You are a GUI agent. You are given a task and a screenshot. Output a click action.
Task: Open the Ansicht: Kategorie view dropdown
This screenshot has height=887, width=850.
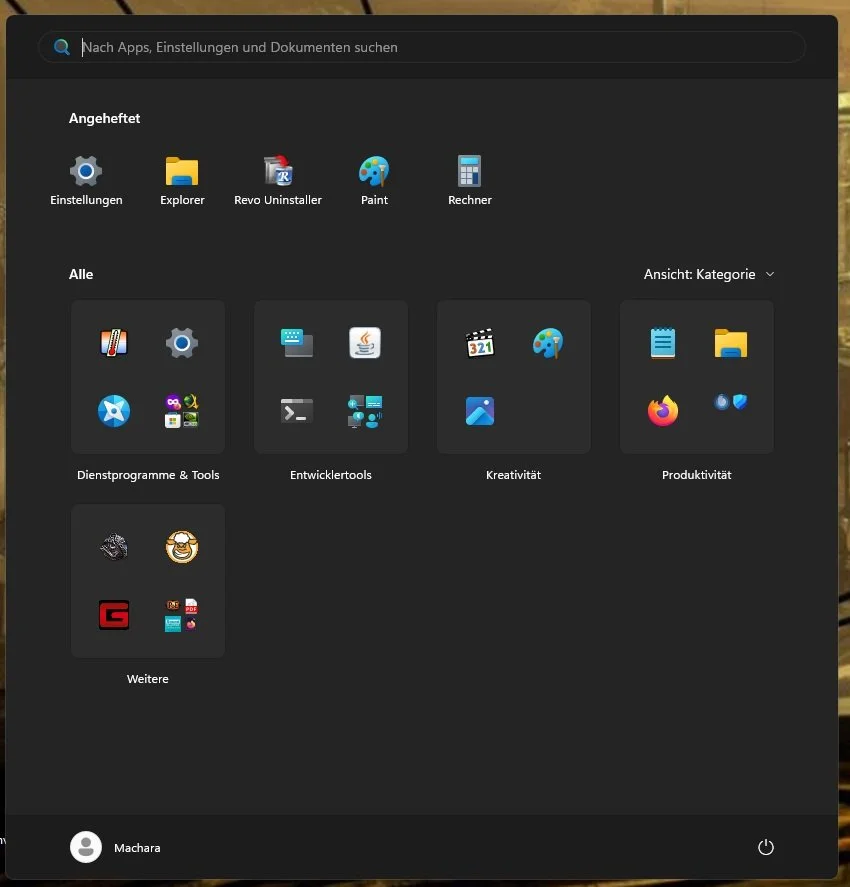pos(709,274)
